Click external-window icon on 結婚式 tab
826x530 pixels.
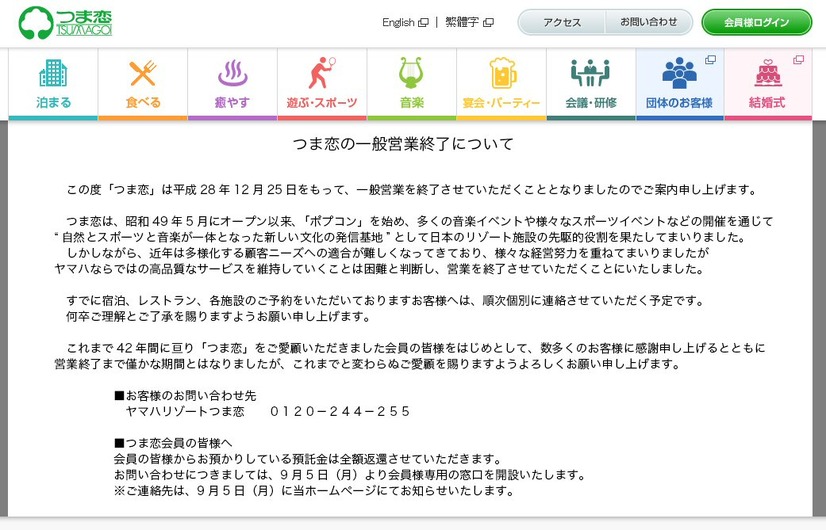click(x=799, y=60)
